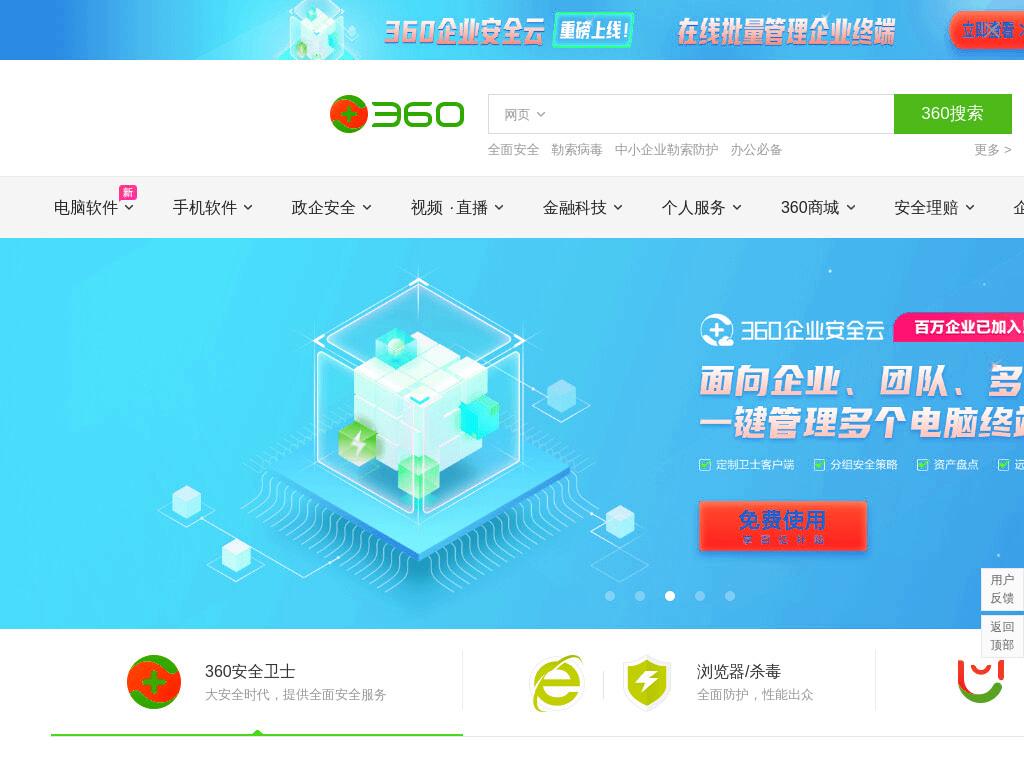Click inside the search text field

click(718, 114)
